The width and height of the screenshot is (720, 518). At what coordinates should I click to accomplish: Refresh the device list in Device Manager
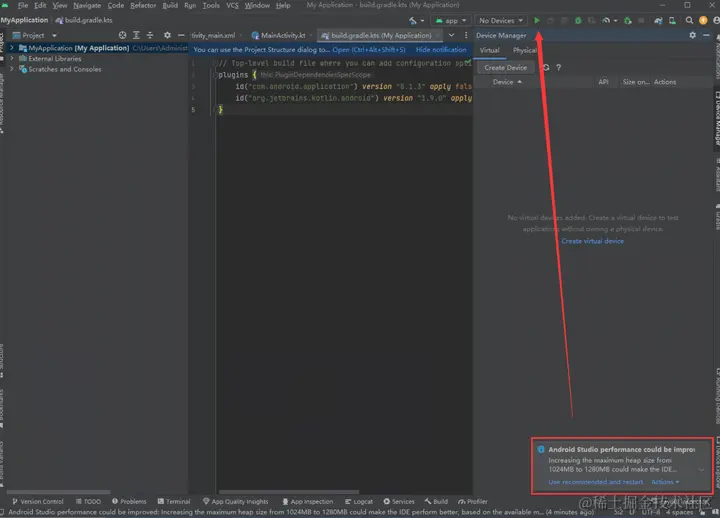[x=546, y=68]
